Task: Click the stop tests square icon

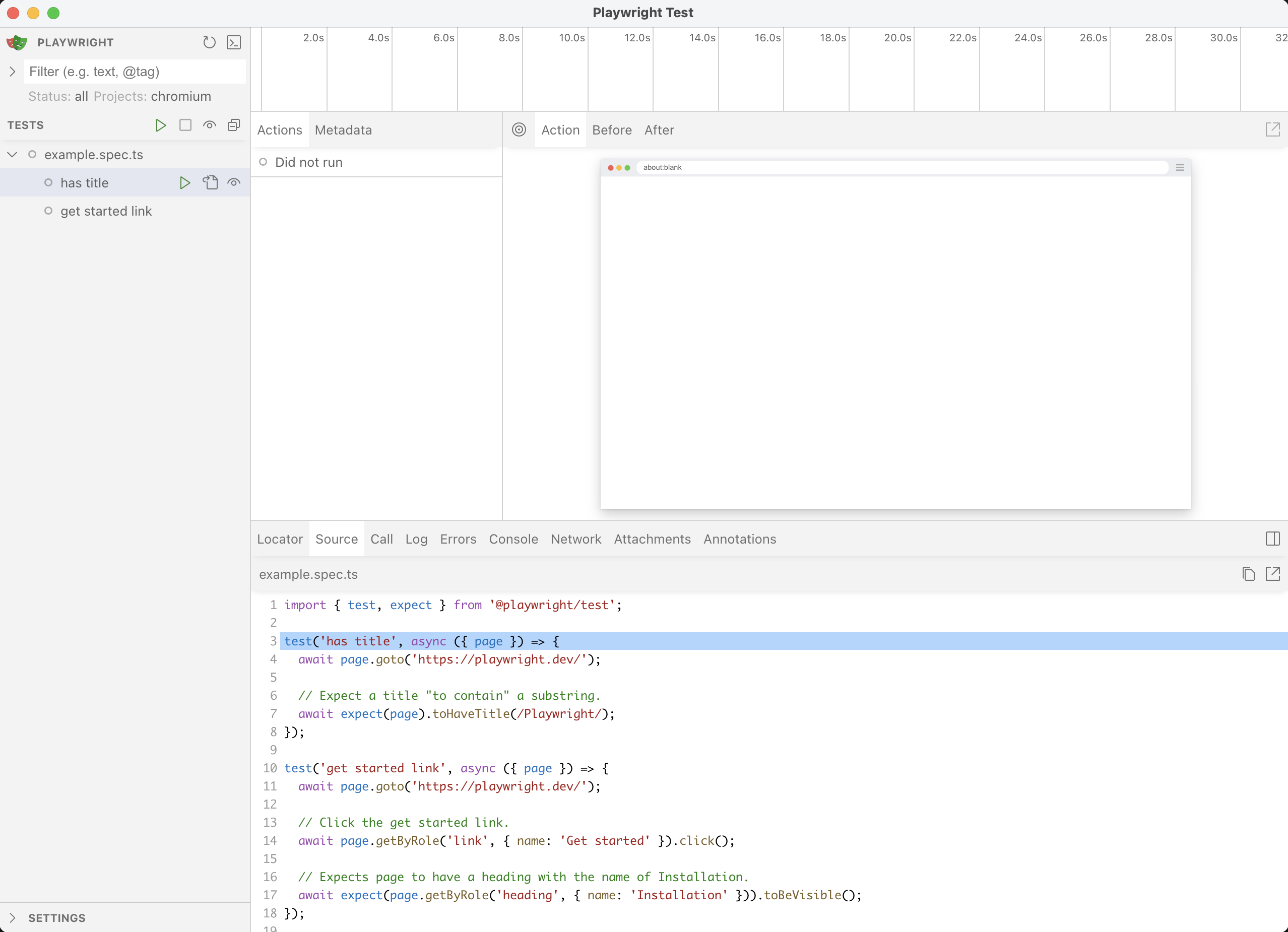Action: tap(185, 125)
